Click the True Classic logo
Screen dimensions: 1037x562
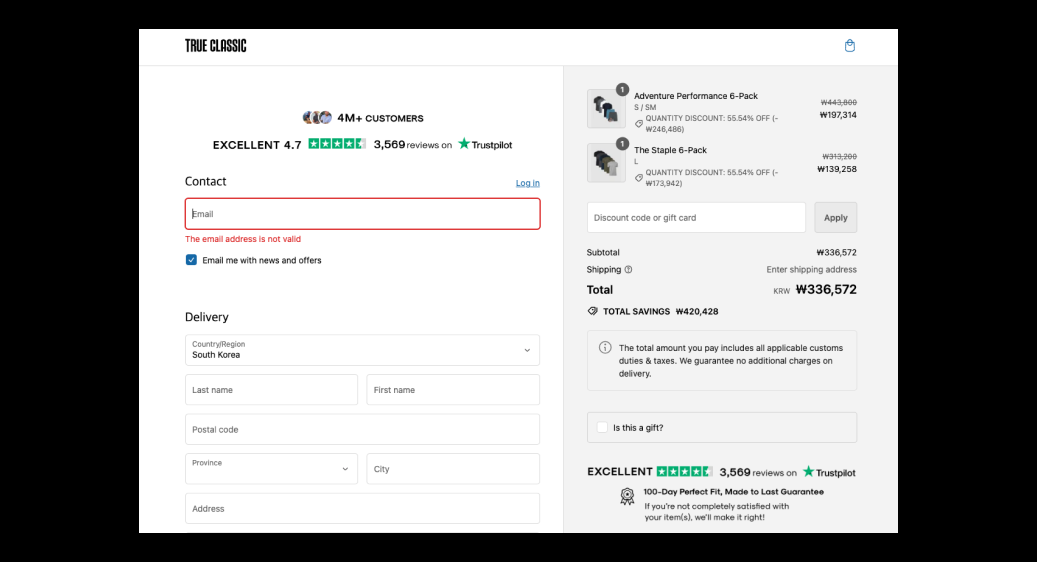216,46
